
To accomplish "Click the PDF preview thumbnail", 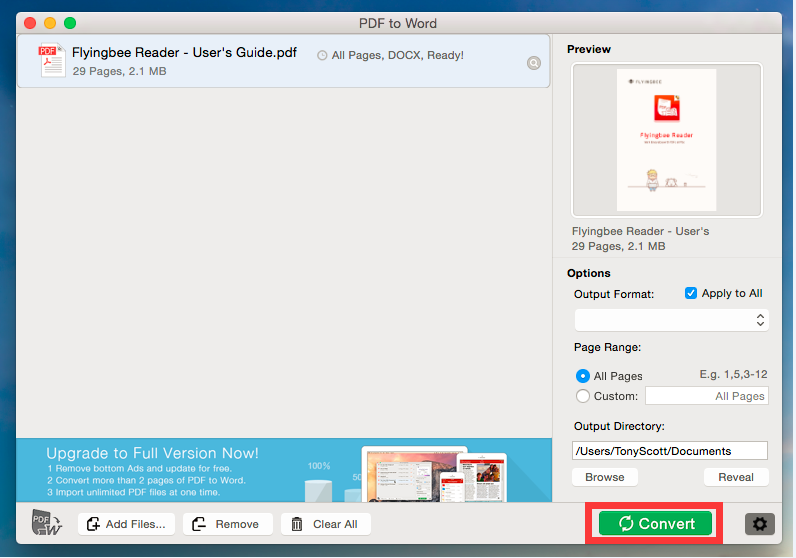I will point(667,140).
